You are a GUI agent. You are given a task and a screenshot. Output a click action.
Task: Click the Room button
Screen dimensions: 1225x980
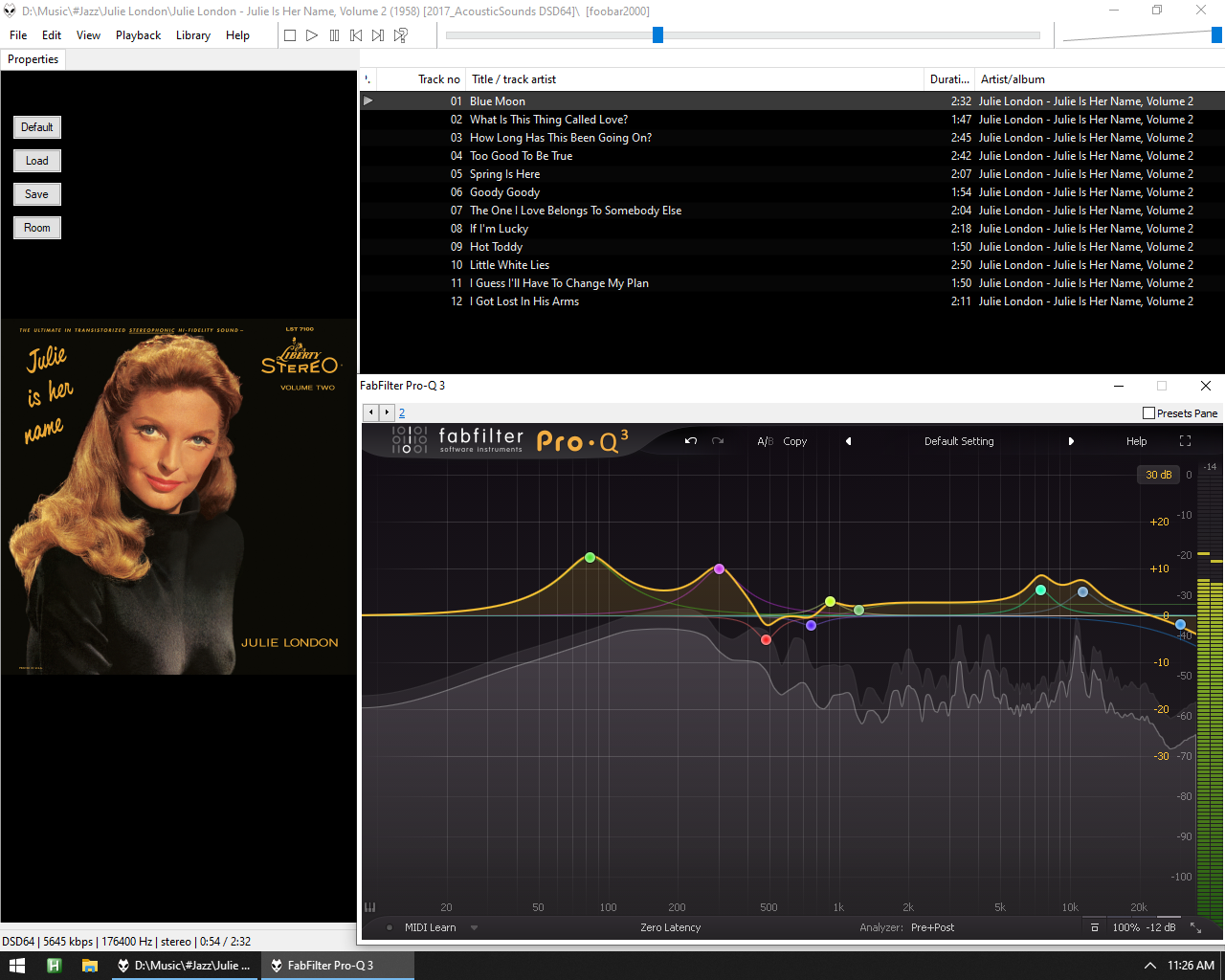click(x=37, y=228)
